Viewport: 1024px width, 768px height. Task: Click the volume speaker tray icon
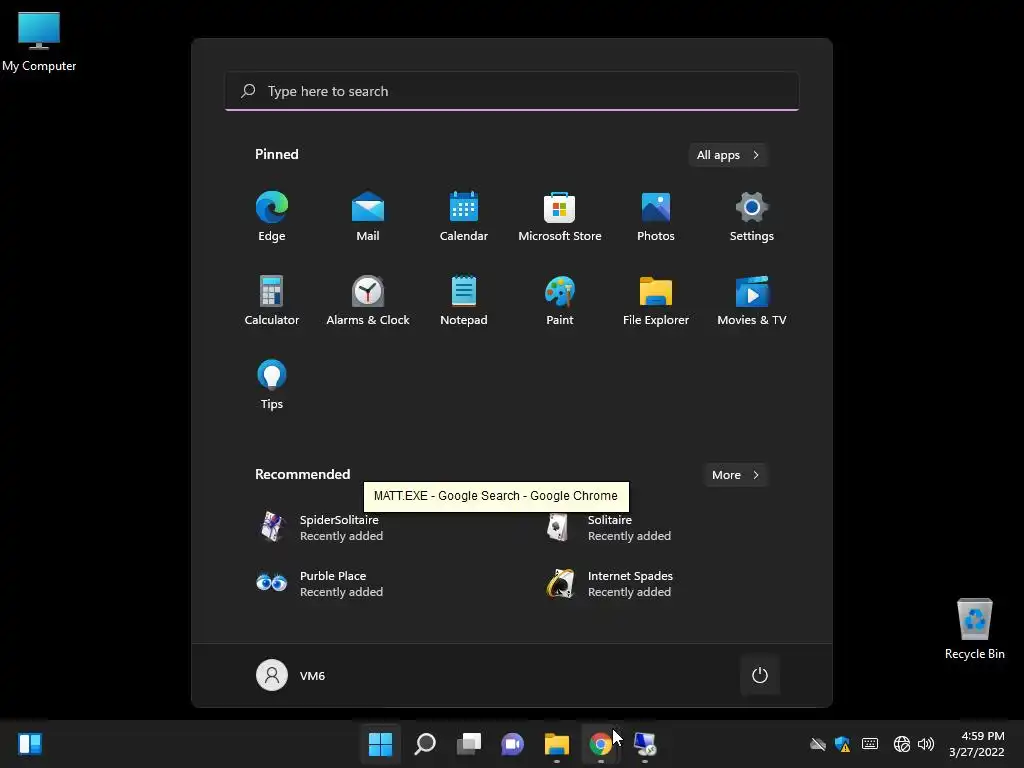tap(926, 743)
